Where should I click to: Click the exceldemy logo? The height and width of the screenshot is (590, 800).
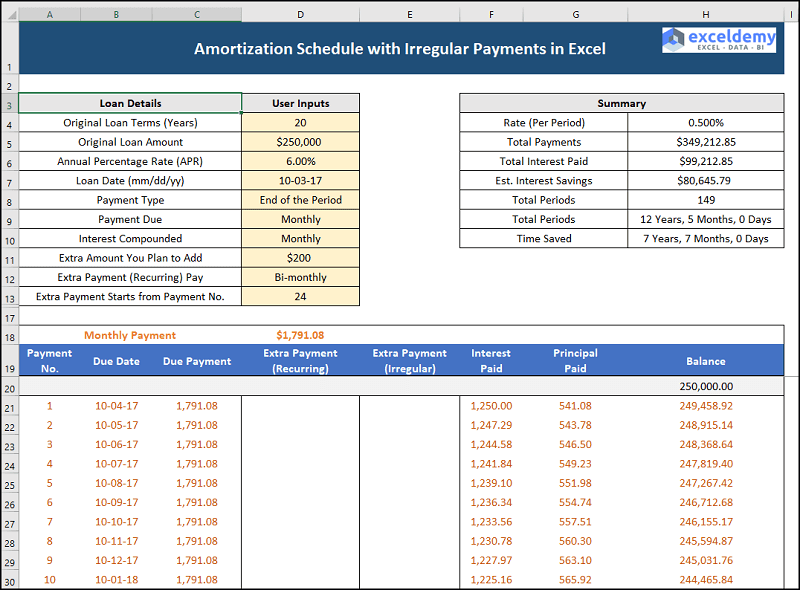[719, 40]
